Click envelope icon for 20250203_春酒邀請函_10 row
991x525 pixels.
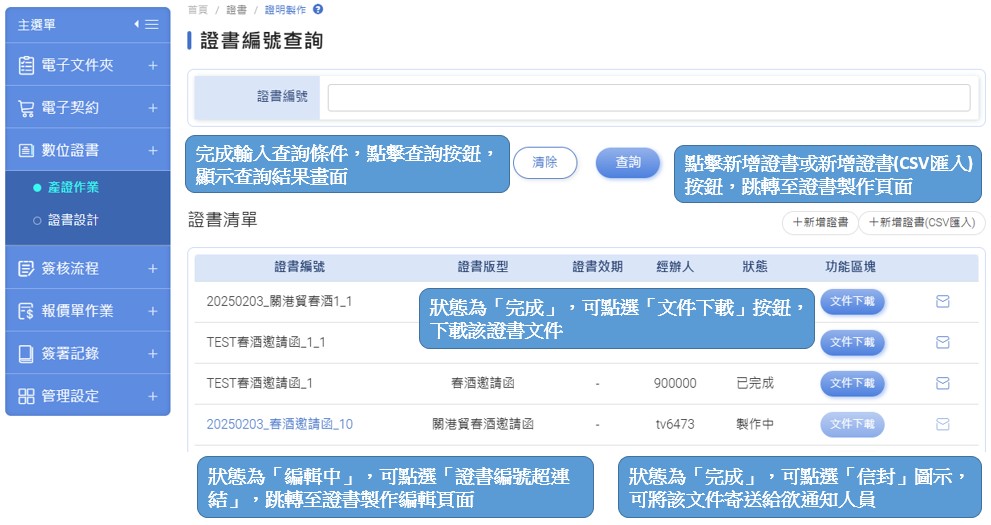click(942, 424)
